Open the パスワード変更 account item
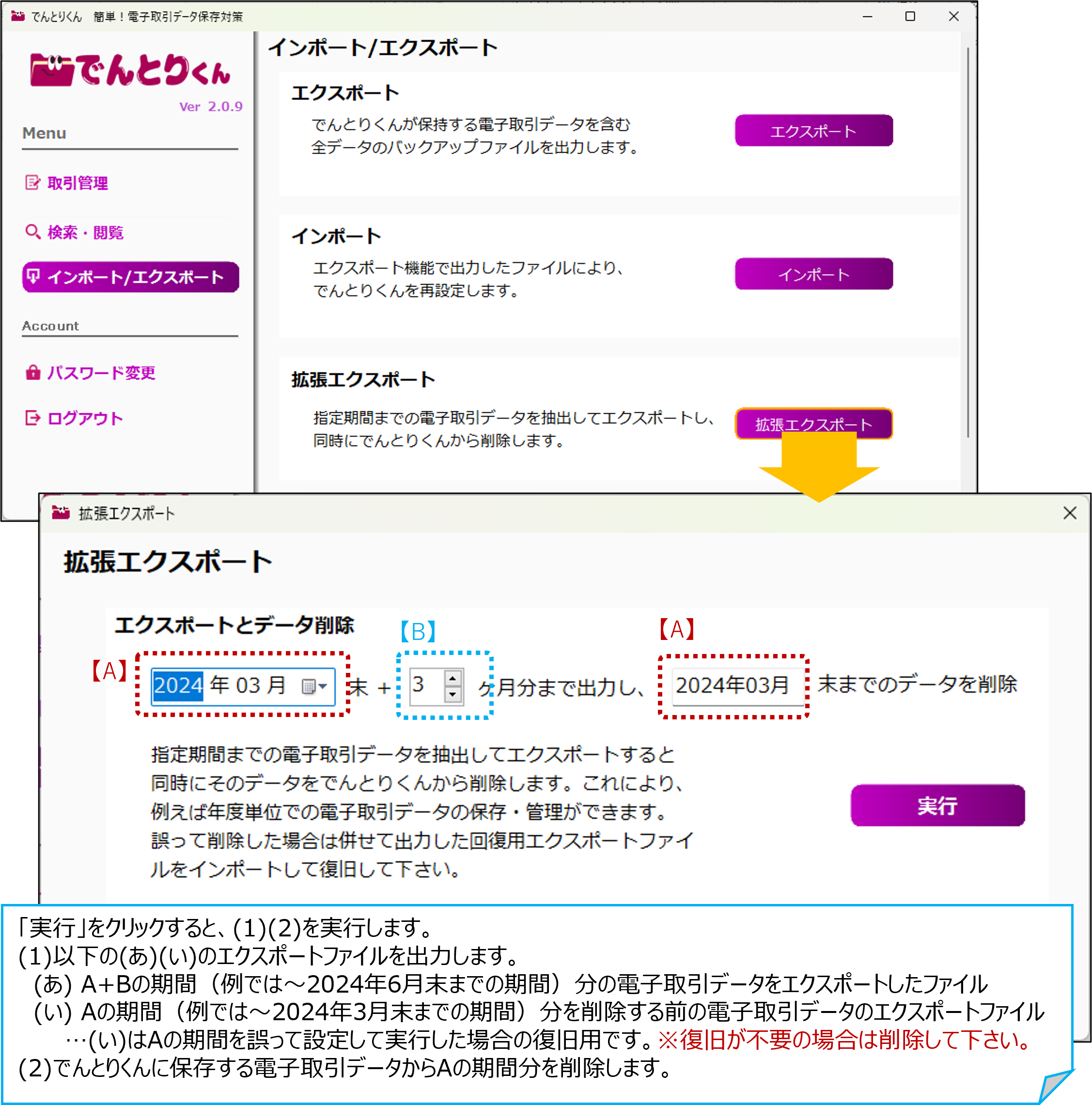The image size is (1092, 1105). (101, 373)
